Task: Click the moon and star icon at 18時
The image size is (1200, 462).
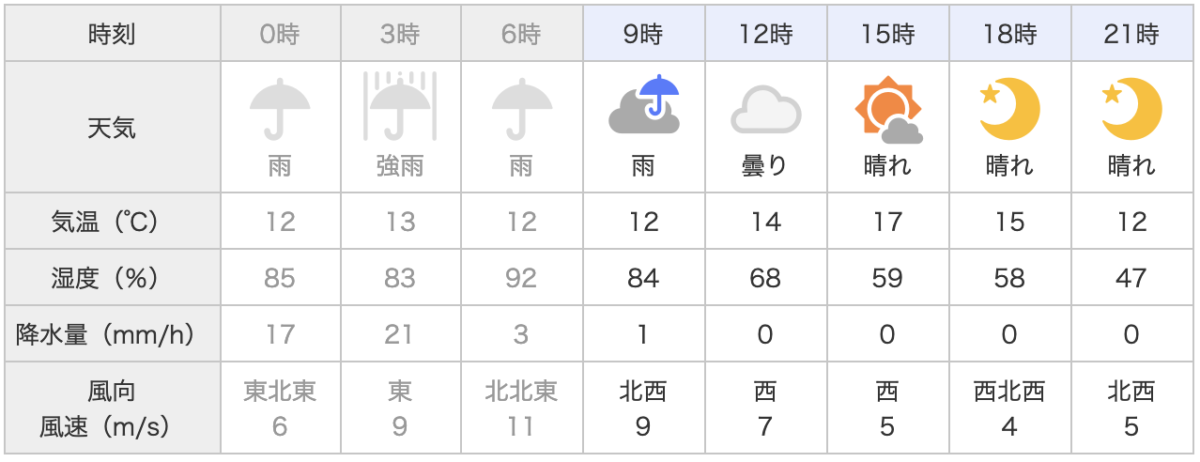Action: click(x=1010, y=108)
